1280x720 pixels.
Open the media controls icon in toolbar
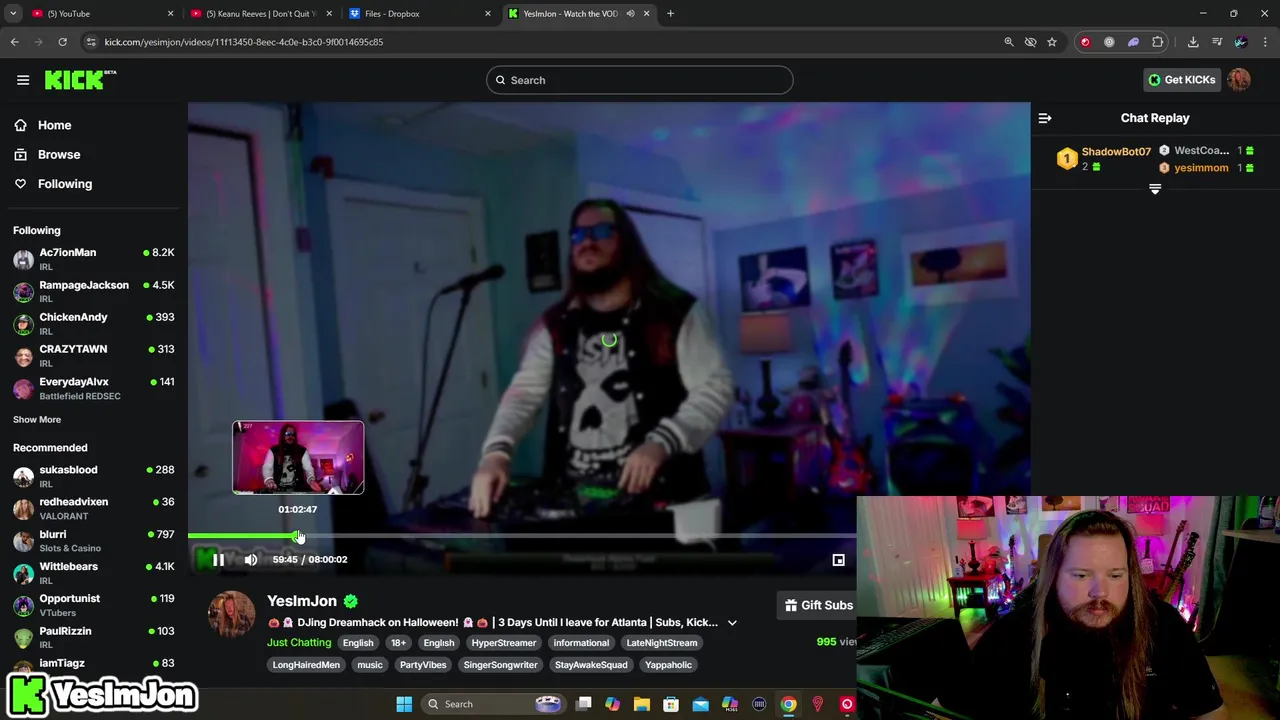pyautogui.click(x=1217, y=42)
